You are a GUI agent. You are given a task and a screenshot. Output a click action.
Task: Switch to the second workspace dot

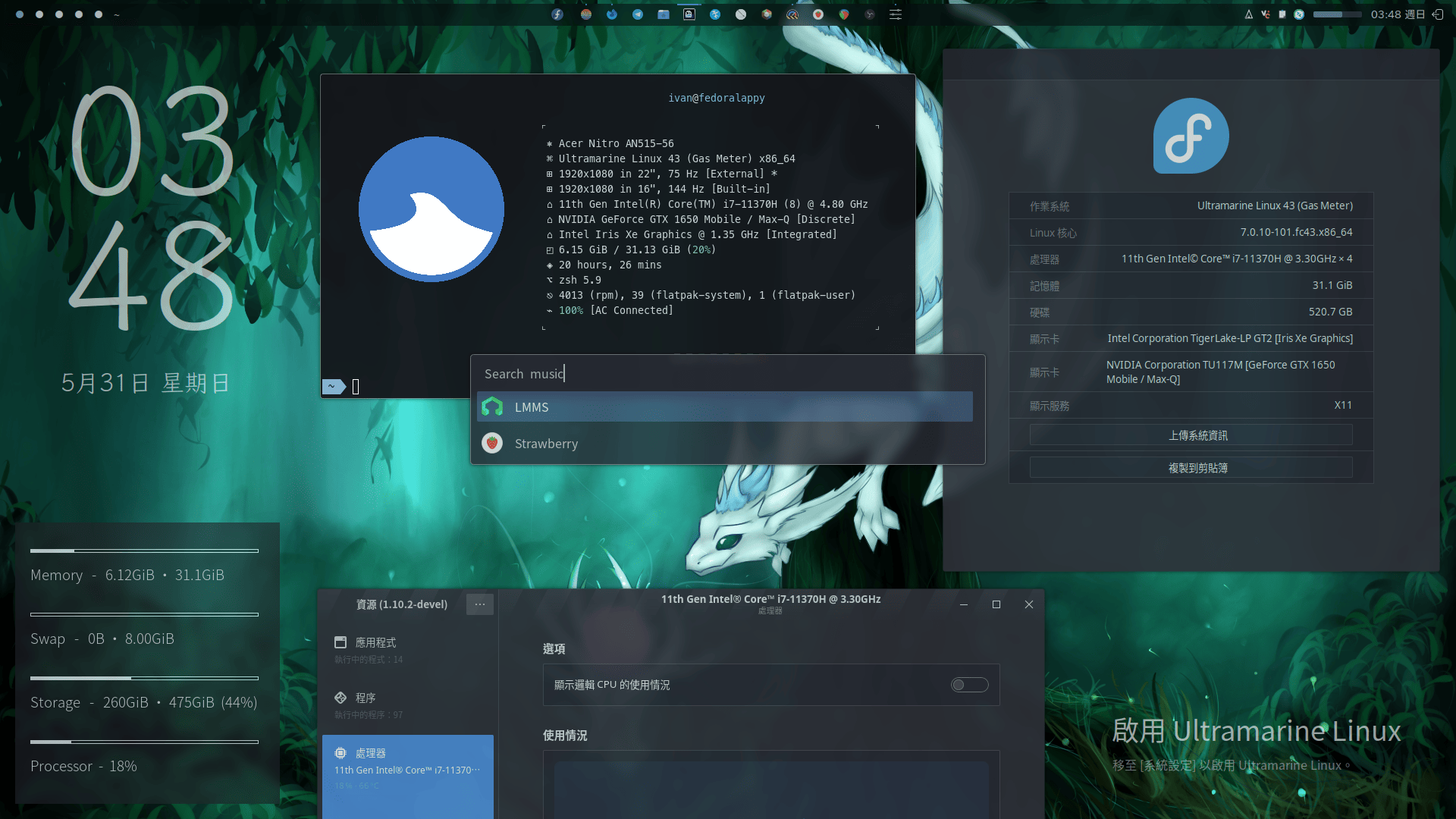[39, 14]
